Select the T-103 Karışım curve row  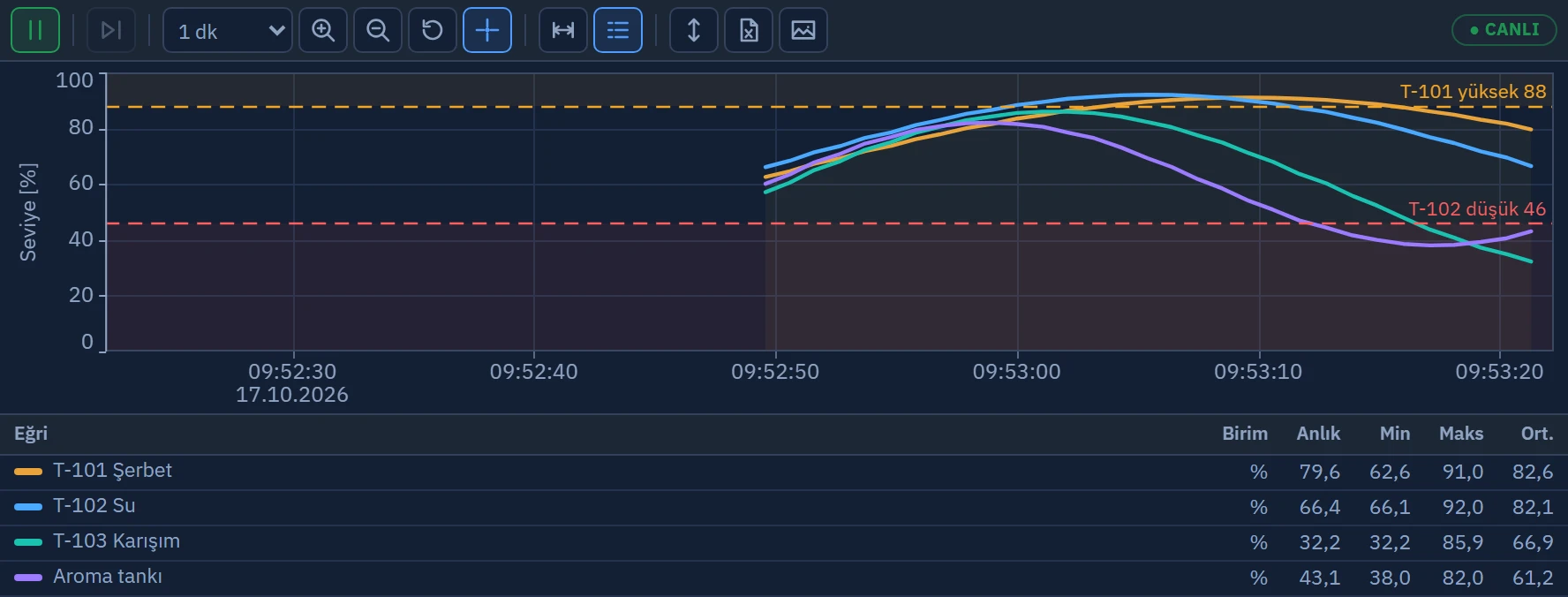click(x=784, y=542)
